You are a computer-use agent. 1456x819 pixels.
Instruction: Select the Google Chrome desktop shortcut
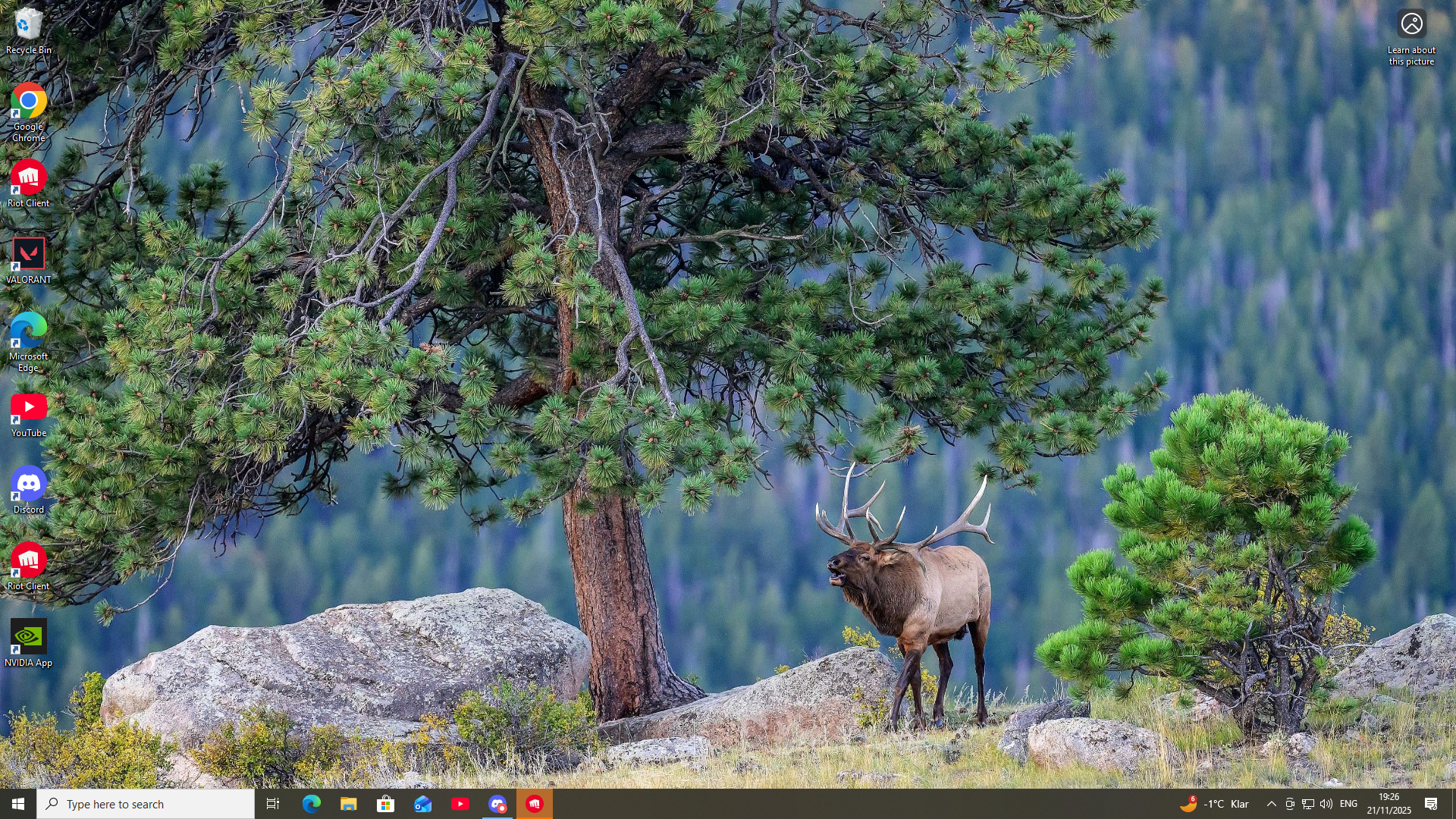click(28, 111)
